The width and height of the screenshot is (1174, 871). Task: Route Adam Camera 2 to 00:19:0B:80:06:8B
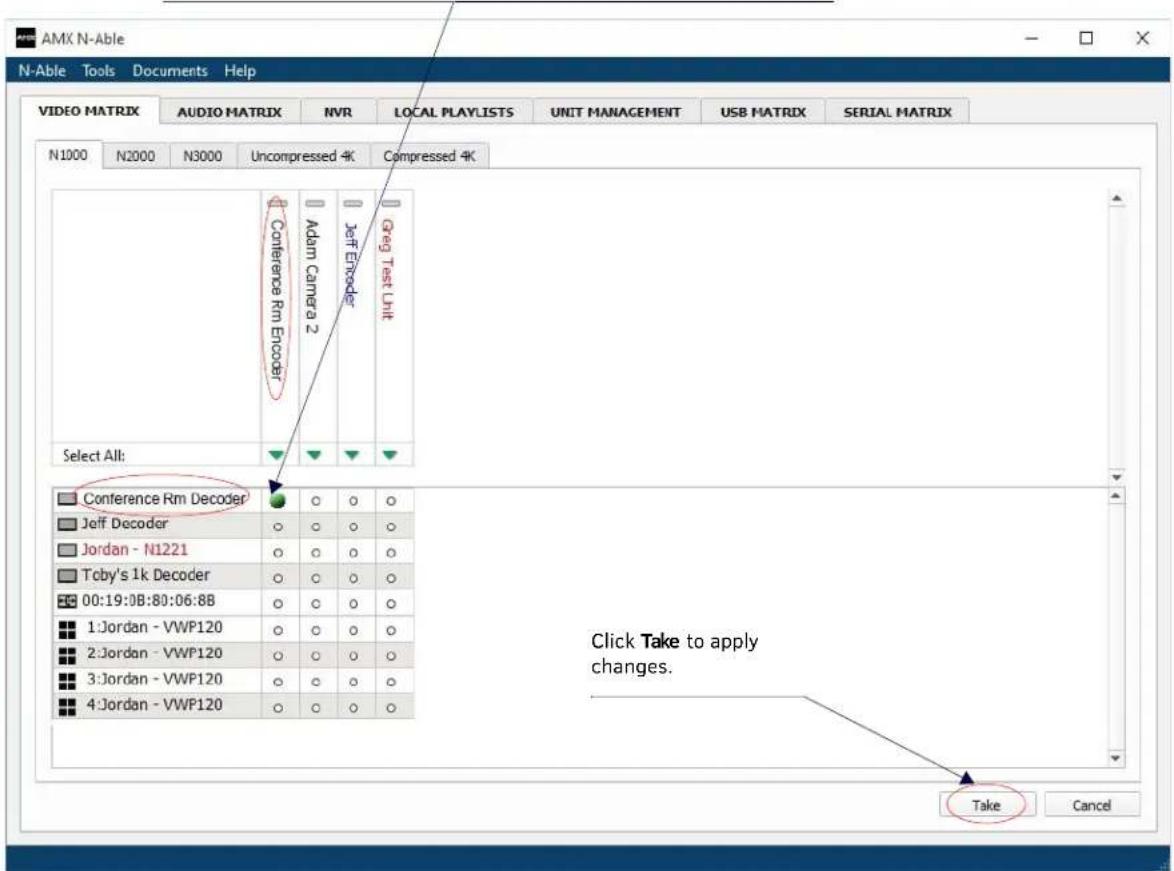tap(316, 604)
